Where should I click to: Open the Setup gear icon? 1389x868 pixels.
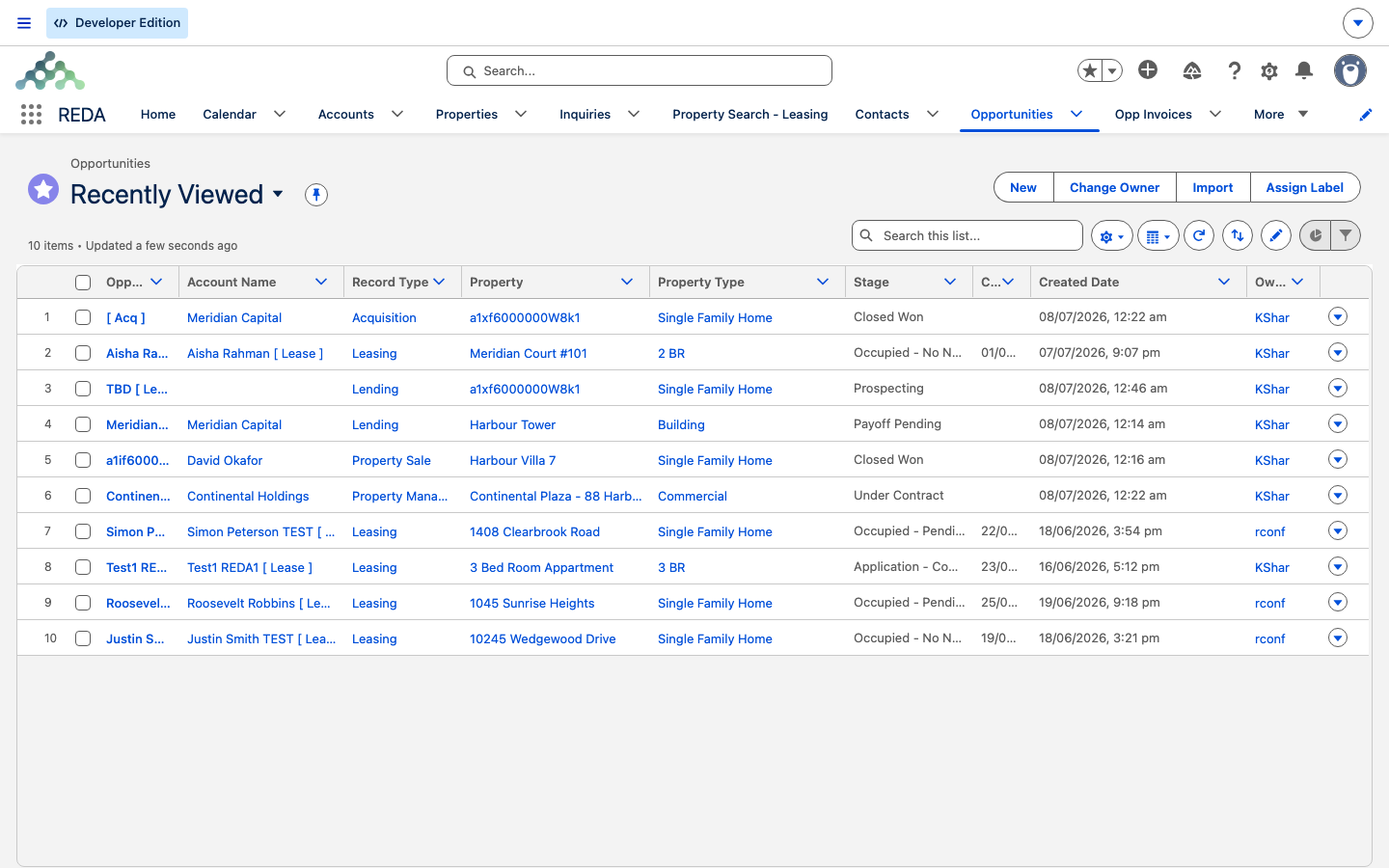pyautogui.click(x=1269, y=70)
